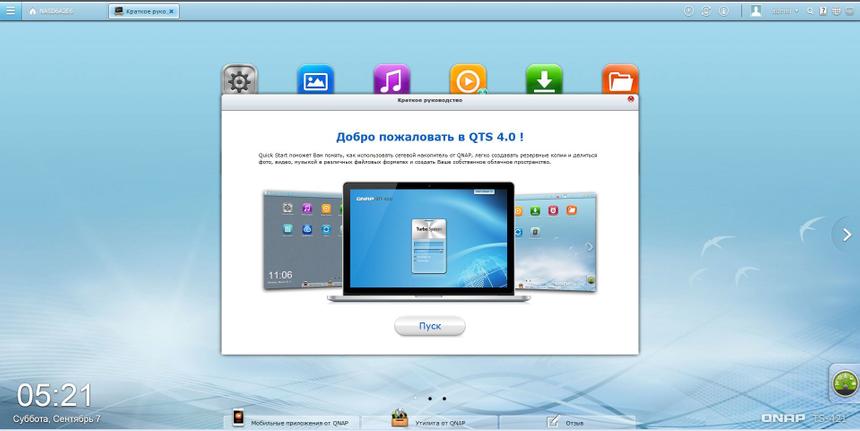The image size is (860, 431).
Task: Open background tasks icon in top bar
Action: tap(689, 11)
